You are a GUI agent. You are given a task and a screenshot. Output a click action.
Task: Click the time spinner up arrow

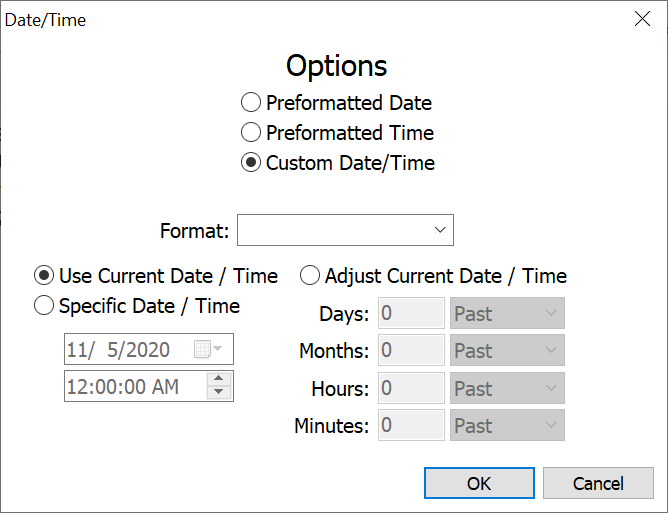point(220,378)
